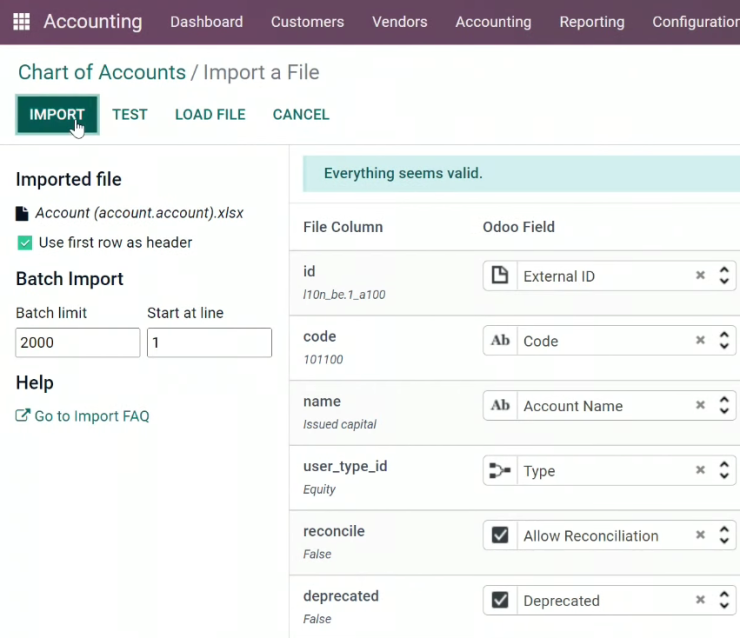Clear the Code field mapping
The image size is (740, 638).
700,340
